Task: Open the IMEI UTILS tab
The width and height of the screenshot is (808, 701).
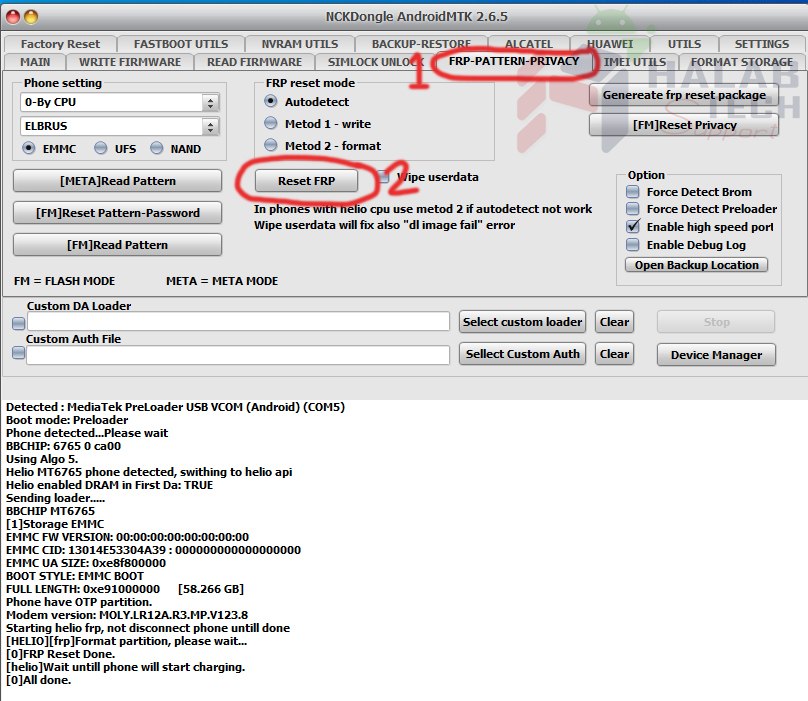Action: [x=635, y=62]
